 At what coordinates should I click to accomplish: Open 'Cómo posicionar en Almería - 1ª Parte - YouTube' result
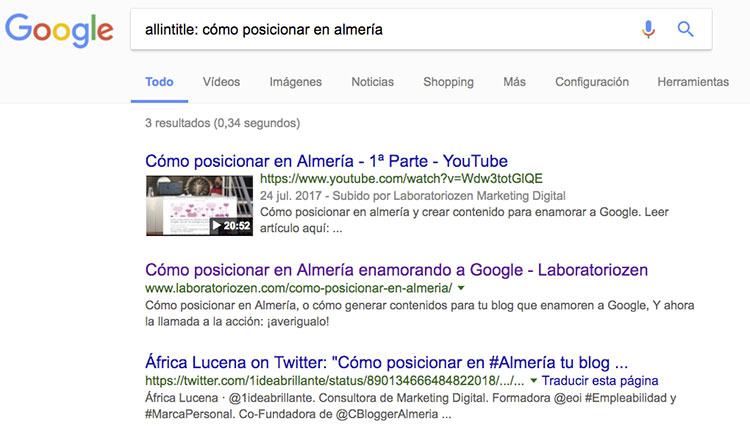coord(326,161)
